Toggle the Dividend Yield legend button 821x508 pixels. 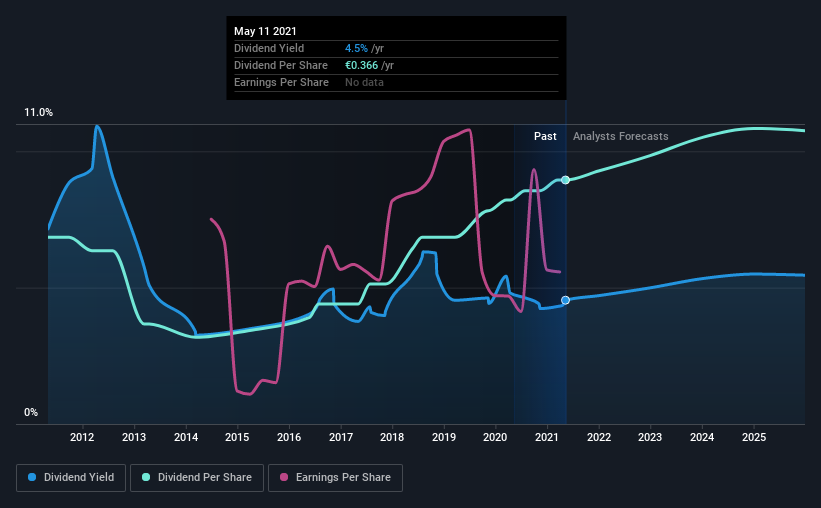coord(71,478)
